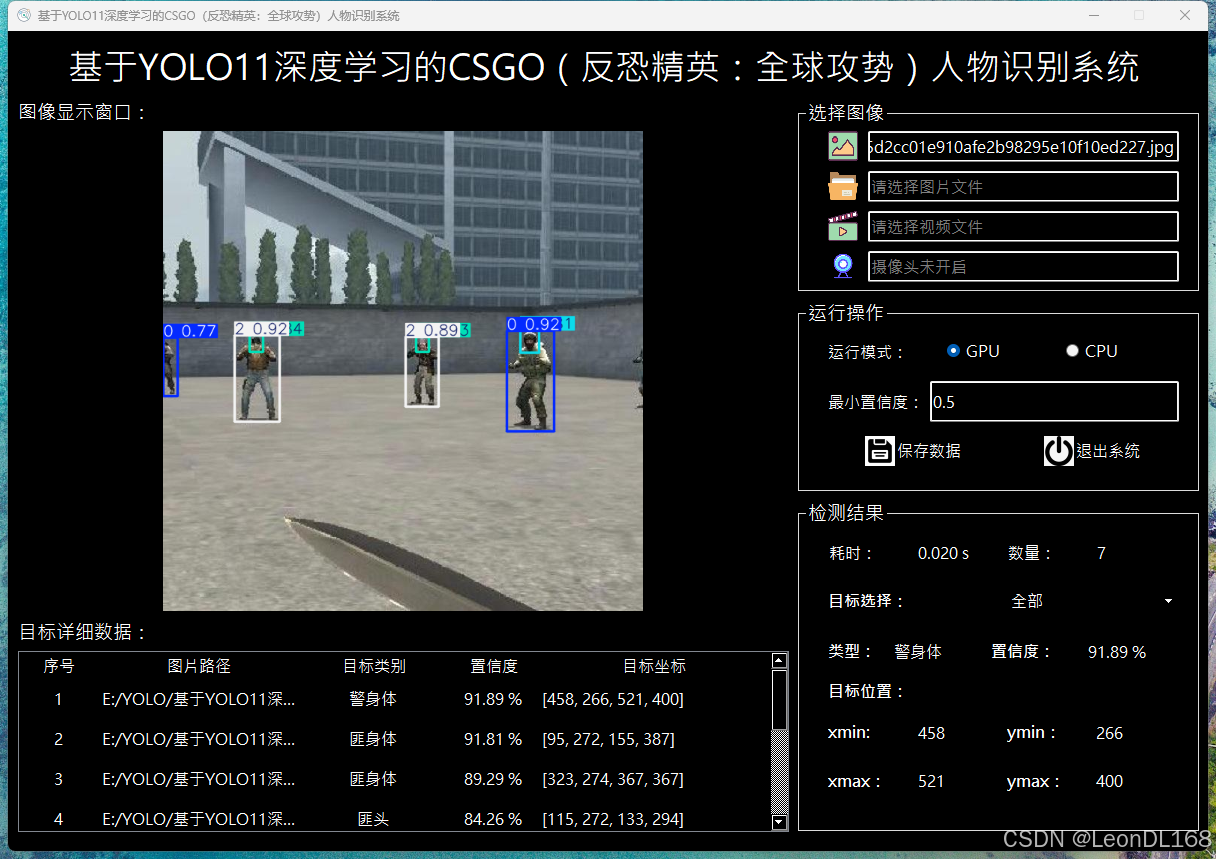Select row 1 with 91.89 % confidence
Viewport: 1216px width, 859px height.
396,699
